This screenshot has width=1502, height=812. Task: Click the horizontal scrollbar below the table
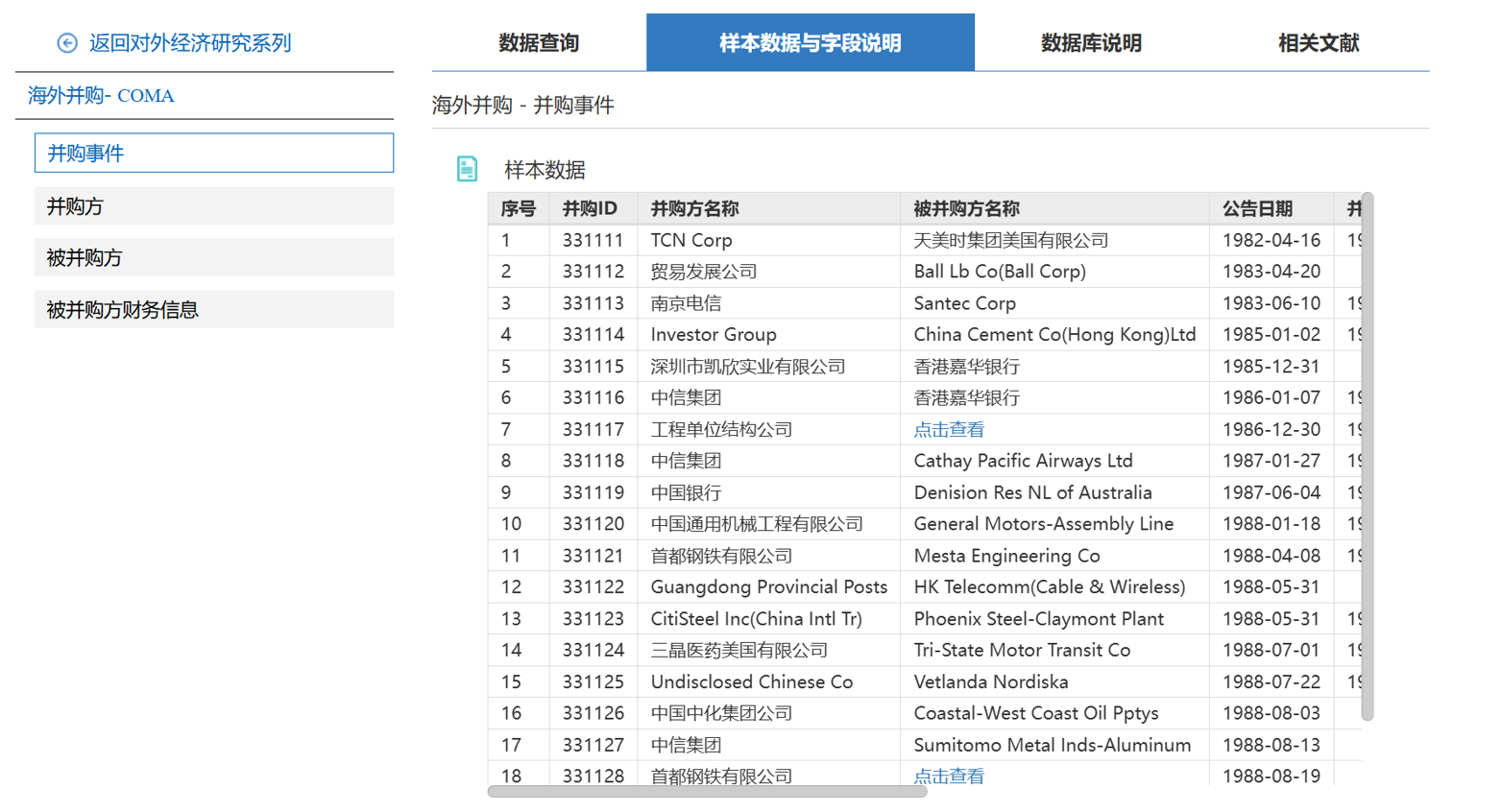707,792
